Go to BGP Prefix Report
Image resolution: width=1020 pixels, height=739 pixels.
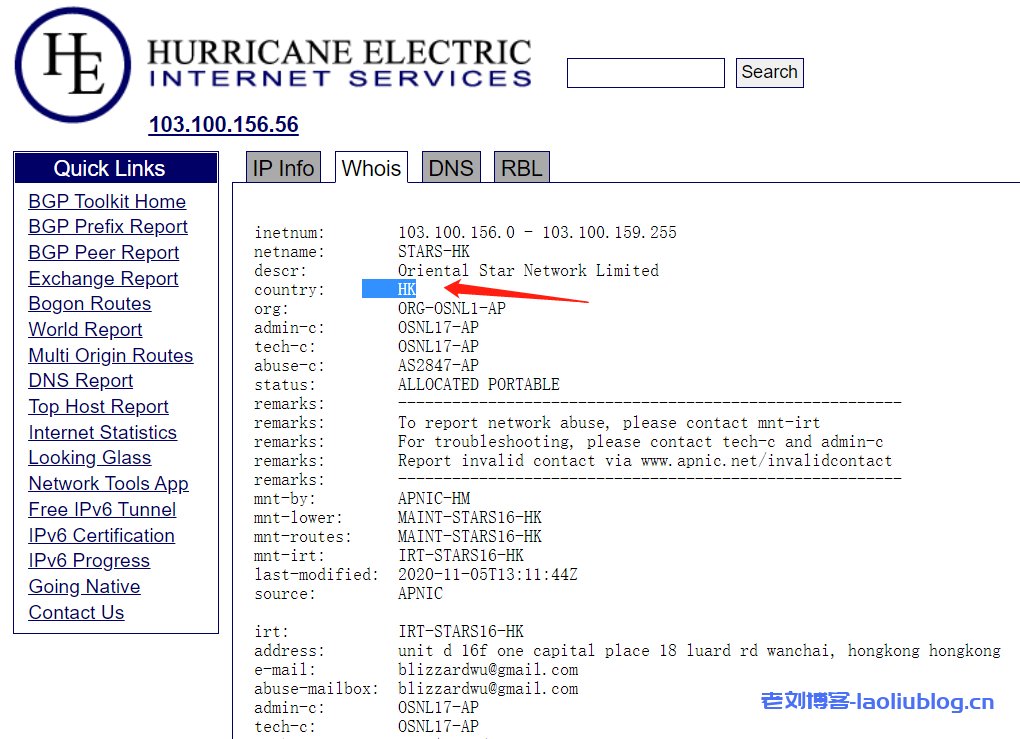click(108, 227)
